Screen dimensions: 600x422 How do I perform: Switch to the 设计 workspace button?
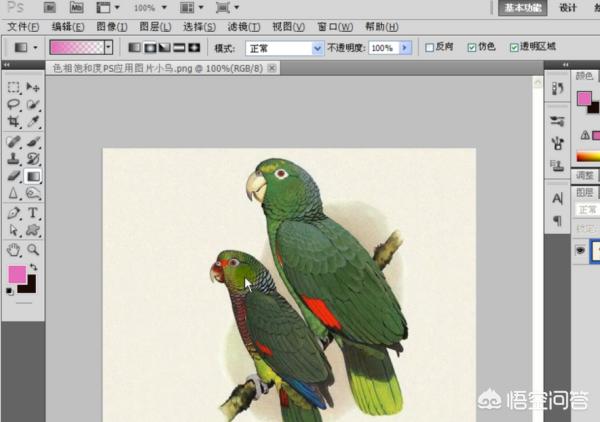click(x=568, y=8)
